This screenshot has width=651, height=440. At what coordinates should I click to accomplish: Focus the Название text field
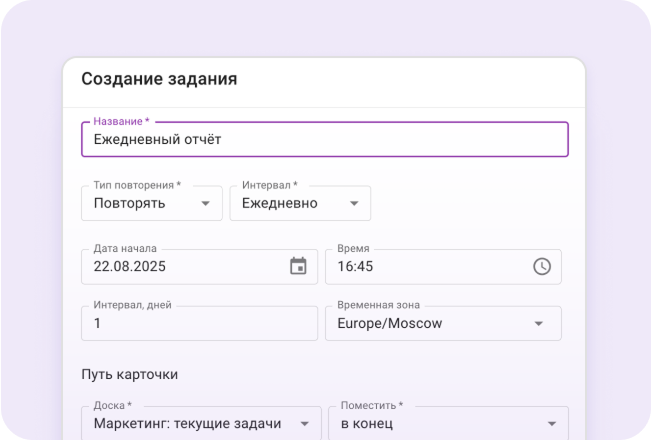coord(324,140)
